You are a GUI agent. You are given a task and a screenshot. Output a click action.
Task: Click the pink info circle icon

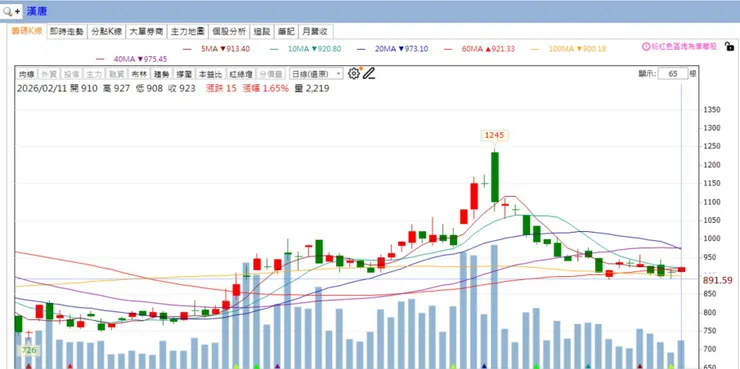646,46
